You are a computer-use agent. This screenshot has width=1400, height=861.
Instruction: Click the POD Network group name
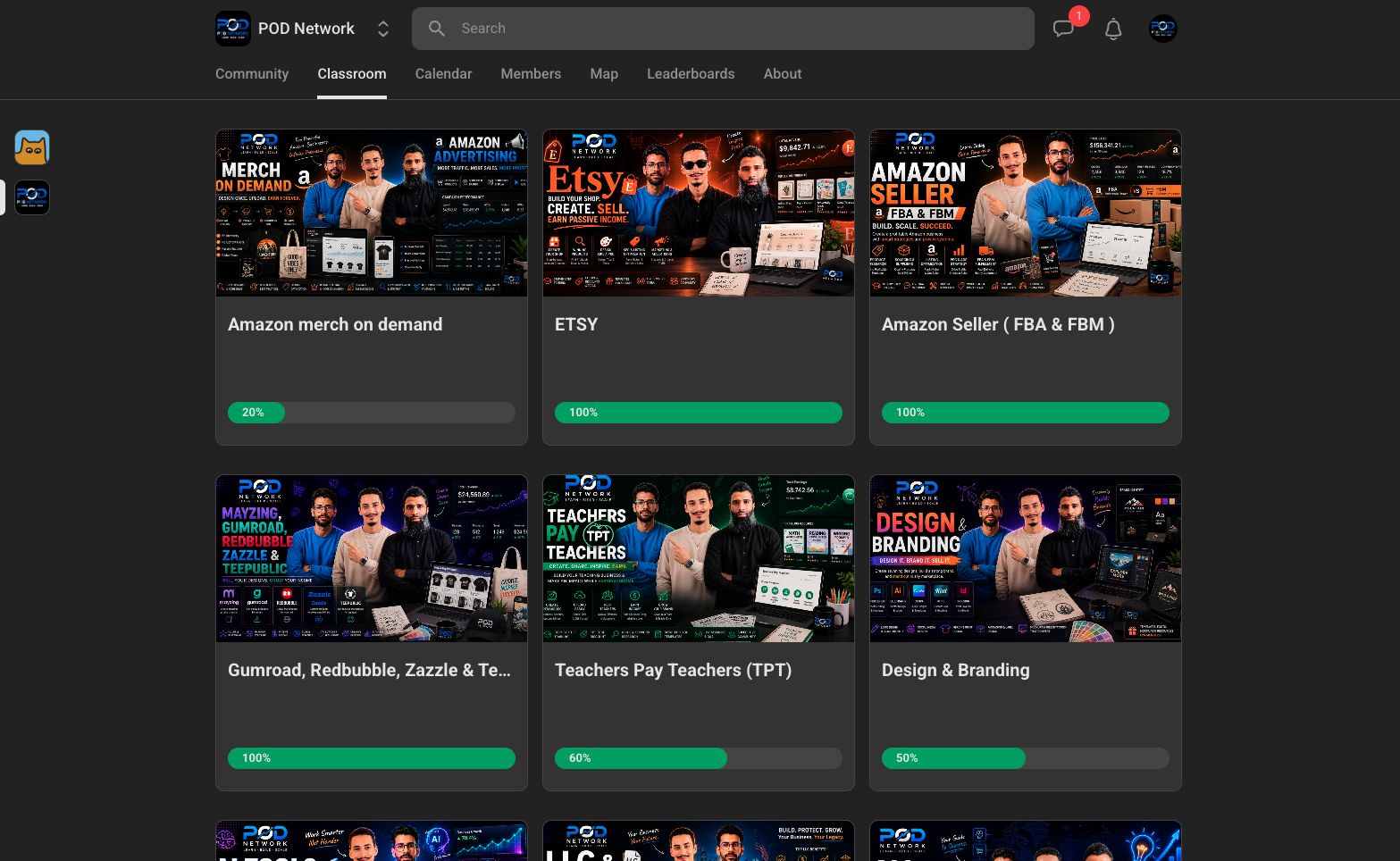click(x=306, y=29)
